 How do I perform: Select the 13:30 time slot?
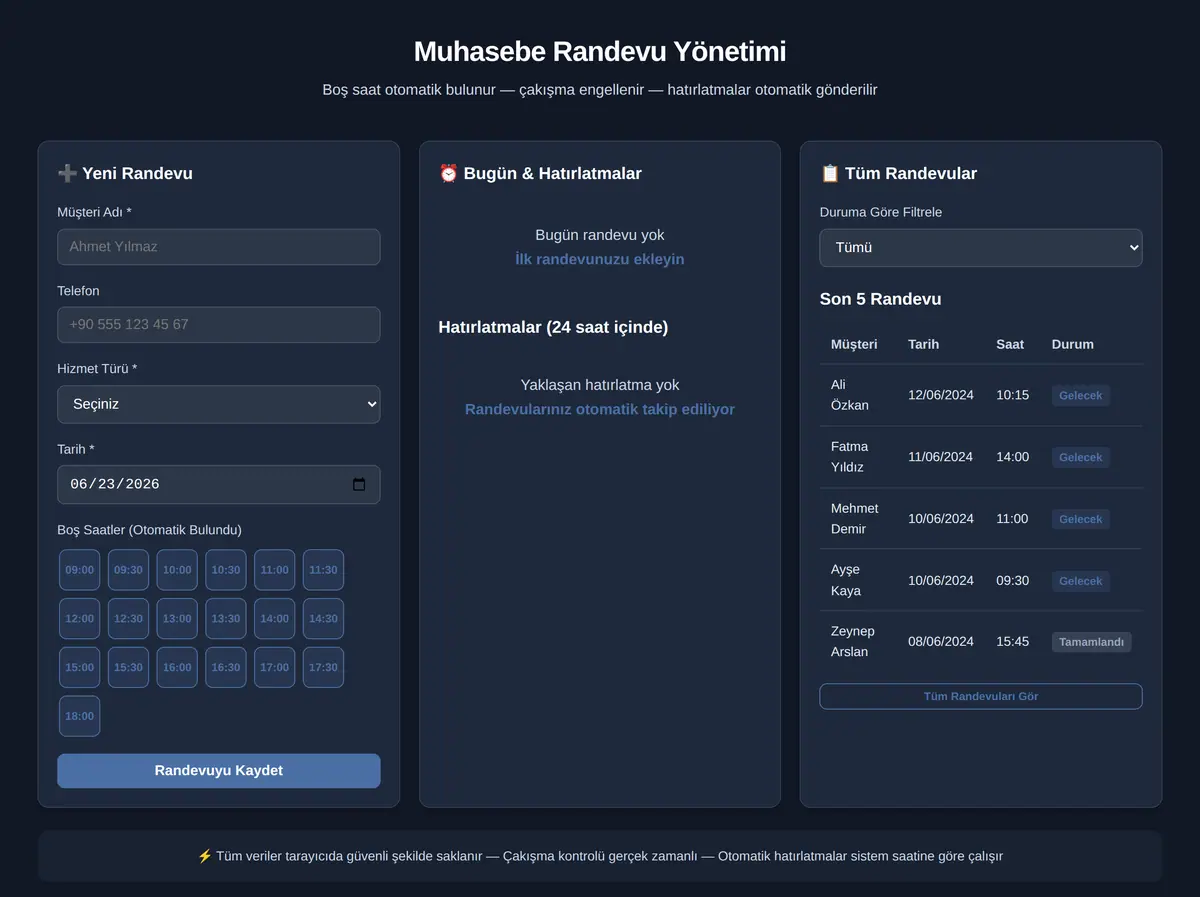(x=226, y=619)
